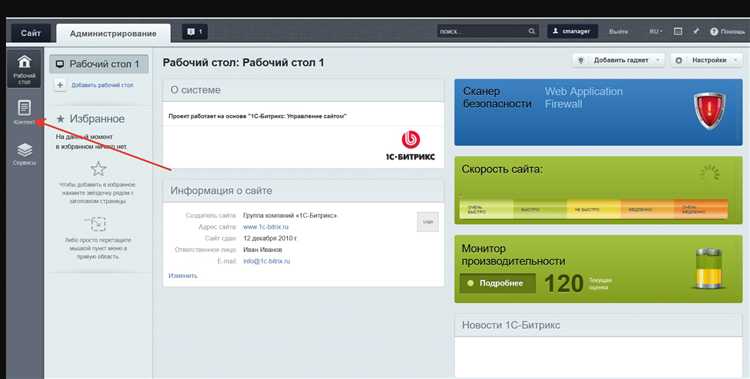750x379 pixels.
Task: Switch to the Администрирование tab
Action: (x=113, y=33)
